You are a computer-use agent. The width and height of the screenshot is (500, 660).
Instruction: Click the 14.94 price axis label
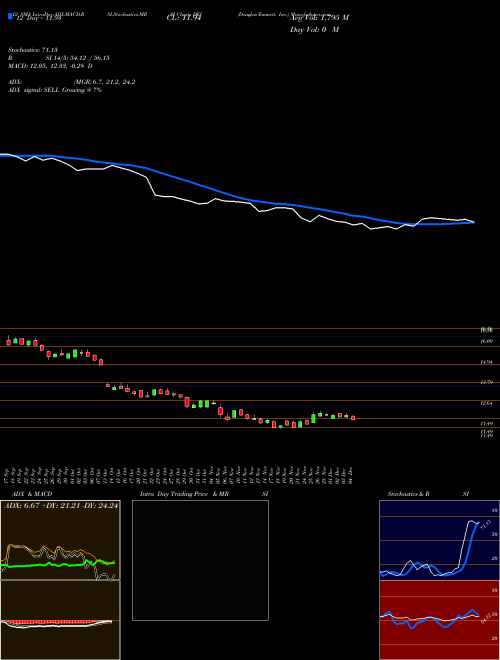(487, 362)
